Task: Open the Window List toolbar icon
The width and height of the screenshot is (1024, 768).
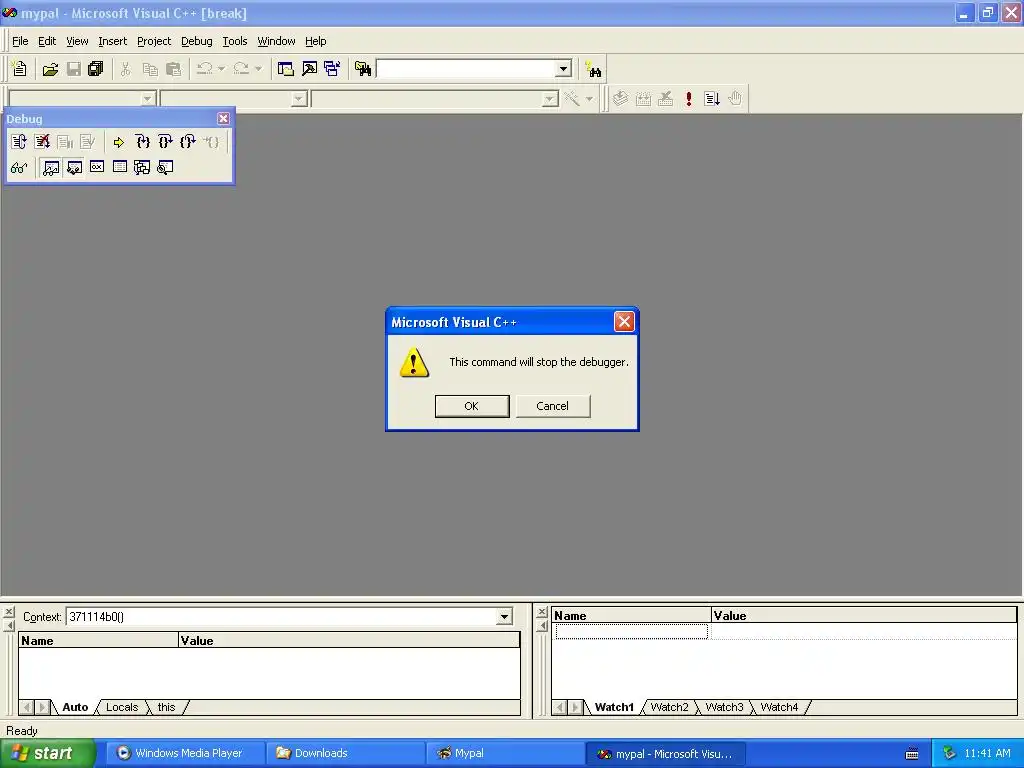Action: click(332, 69)
